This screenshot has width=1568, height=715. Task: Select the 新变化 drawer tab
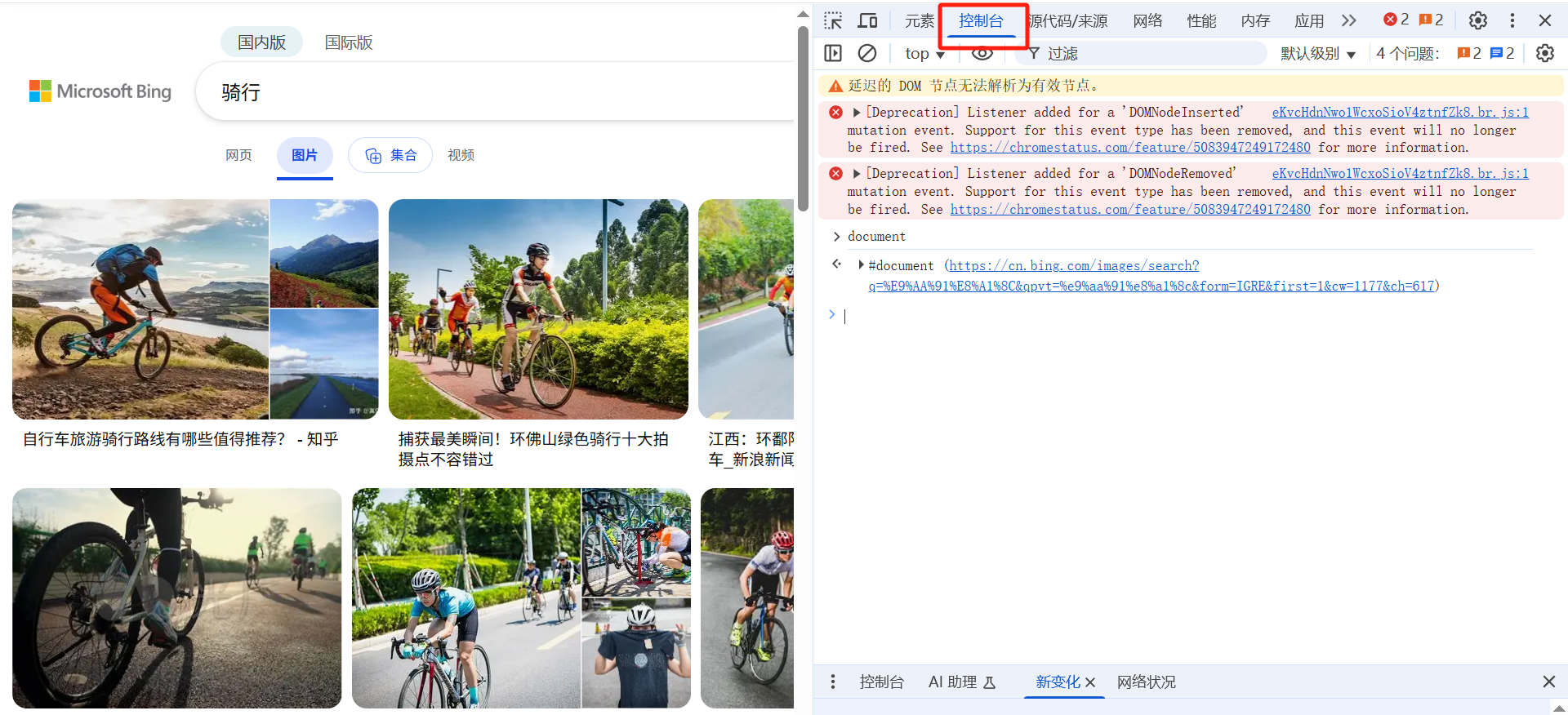pos(1057,682)
